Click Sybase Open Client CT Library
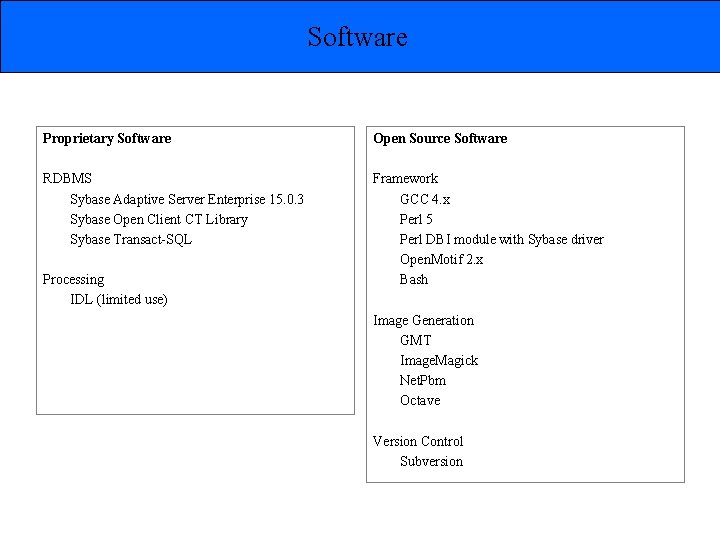The width and height of the screenshot is (720, 540). click(159, 219)
